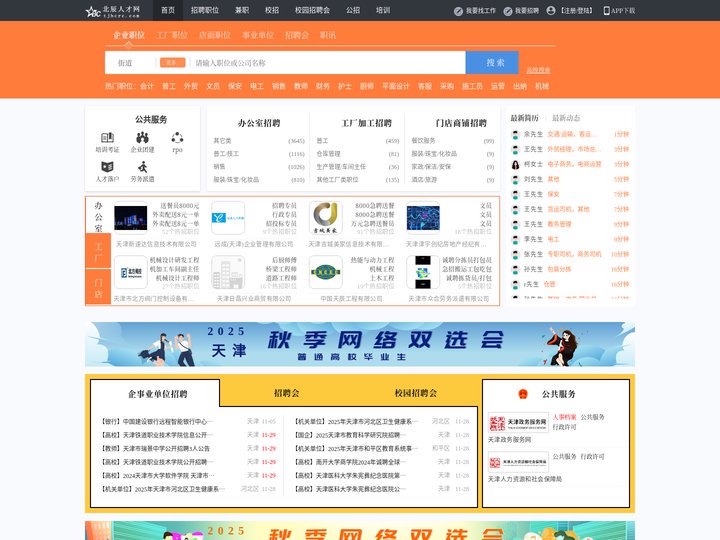Screen dimensions: 720x540
Task: Switch to the 最新动态 tab
Action: [x=566, y=118]
